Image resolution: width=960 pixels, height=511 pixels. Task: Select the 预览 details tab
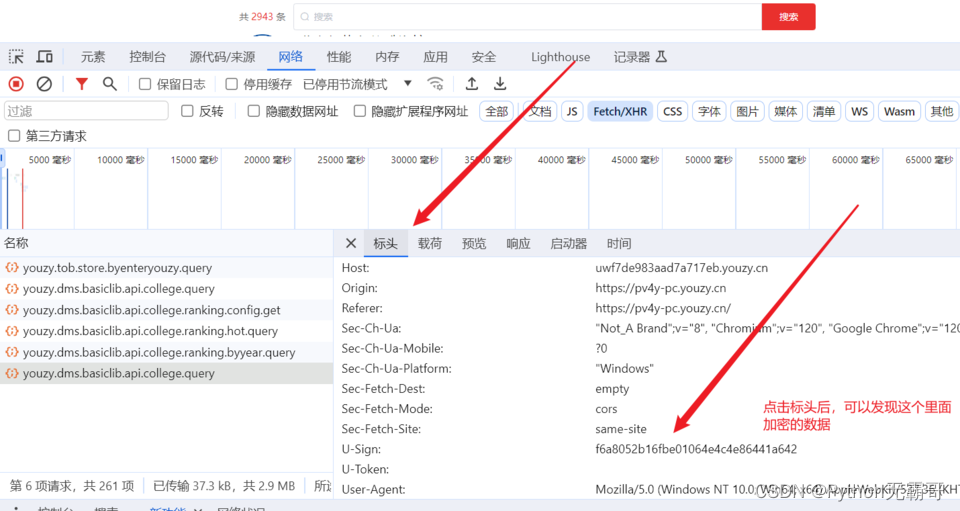tap(474, 244)
